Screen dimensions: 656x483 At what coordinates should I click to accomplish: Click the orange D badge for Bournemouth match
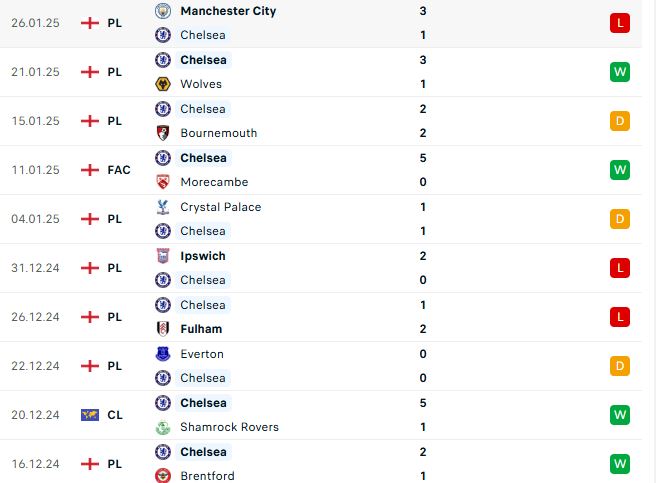620,121
